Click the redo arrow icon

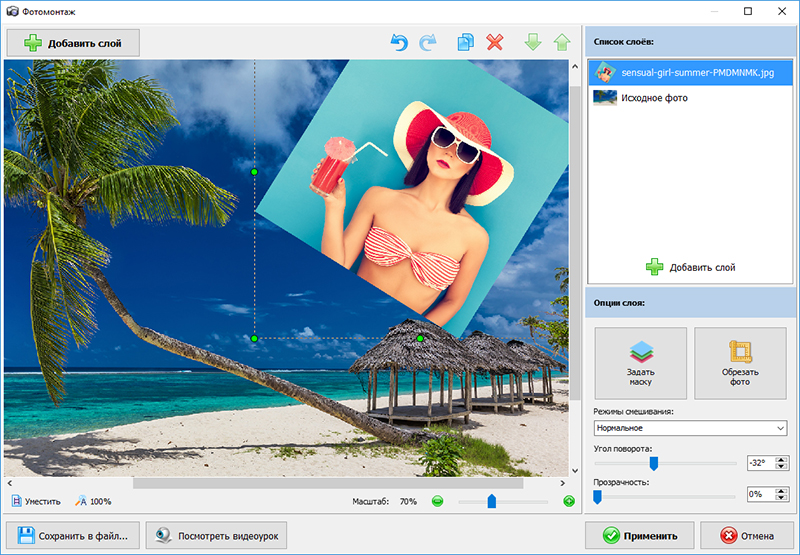pyautogui.click(x=428, y=43)
